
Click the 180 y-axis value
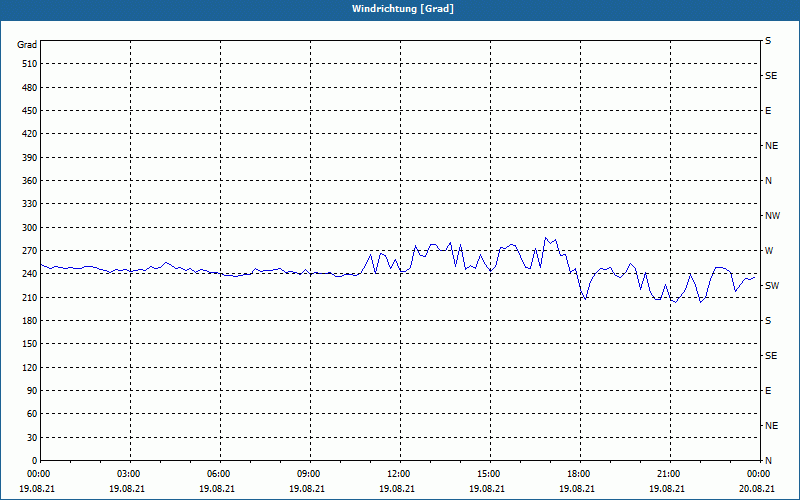30,321
